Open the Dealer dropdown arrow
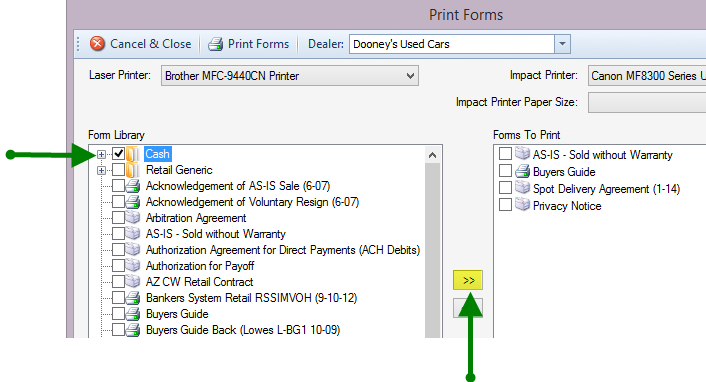 (x=562, y=44)
